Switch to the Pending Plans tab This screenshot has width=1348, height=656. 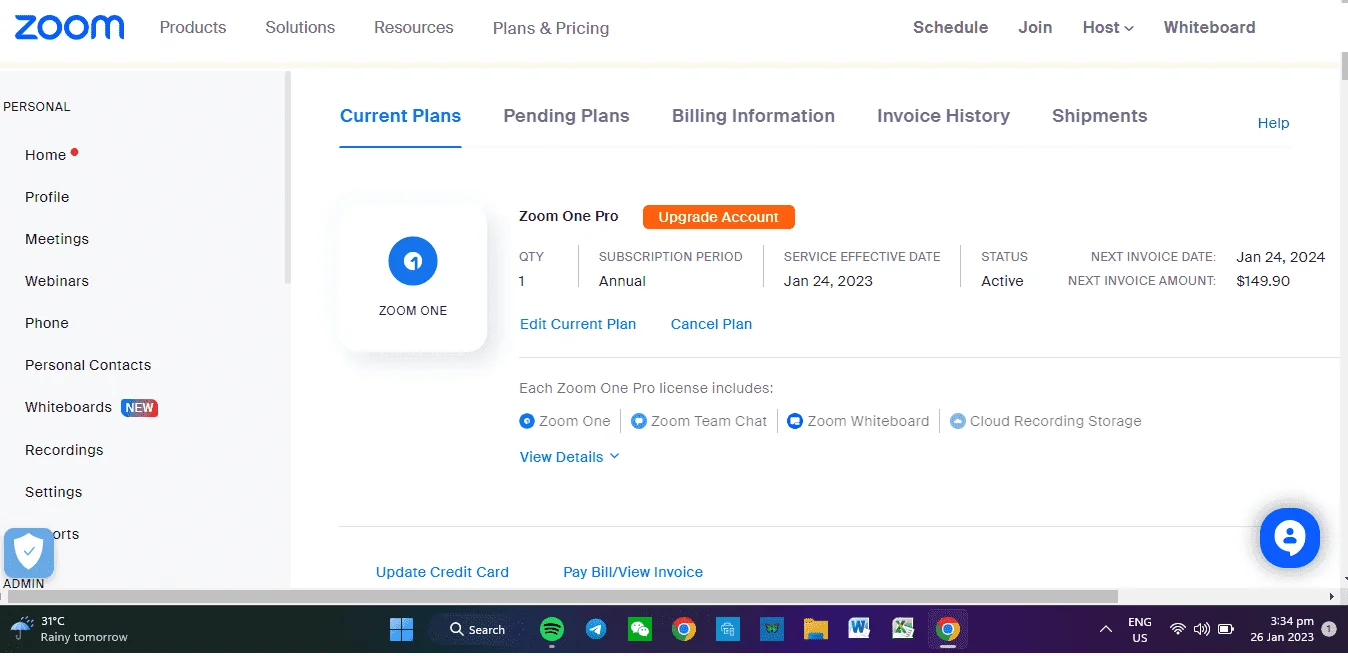[566, 116]
